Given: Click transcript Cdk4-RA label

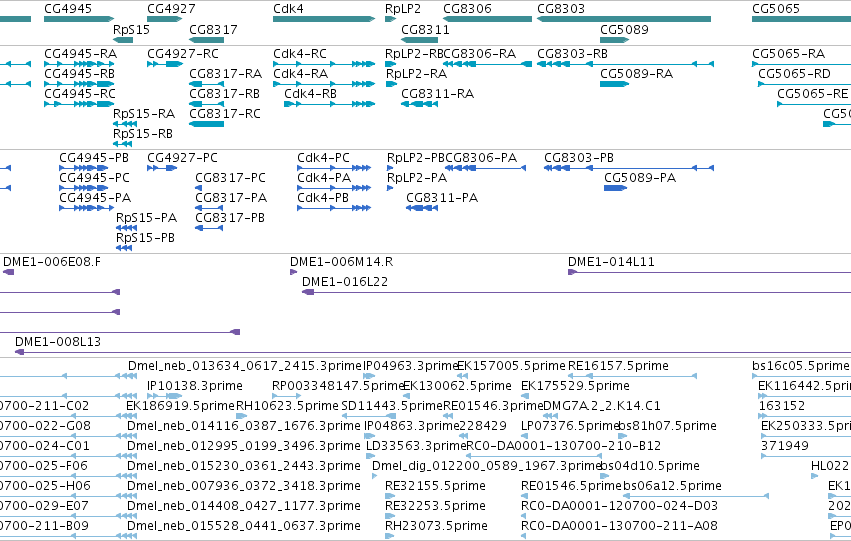Looking at the screenshot, I should click(301, 74).
